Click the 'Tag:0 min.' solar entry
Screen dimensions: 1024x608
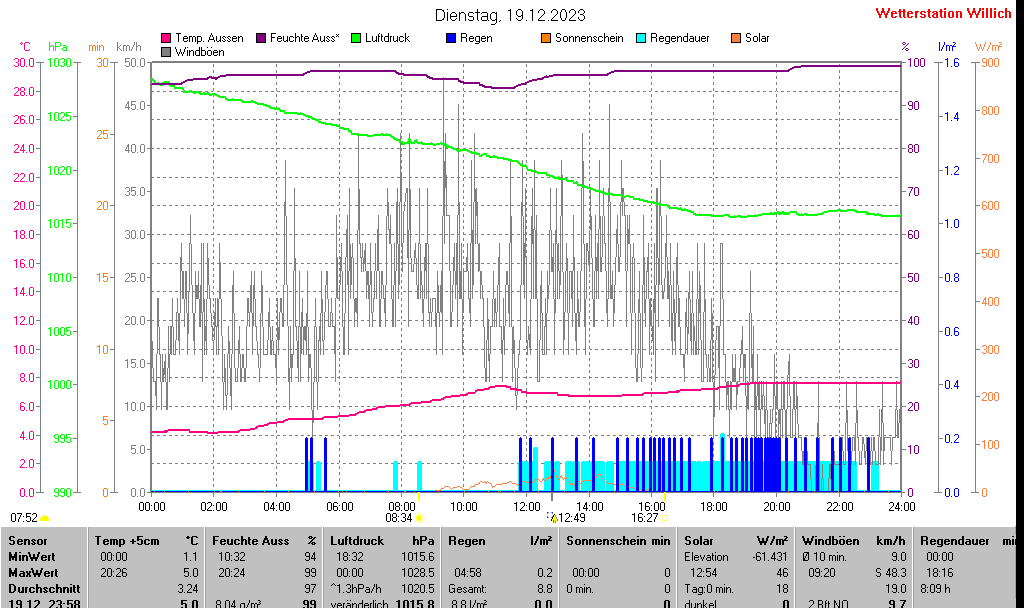(709, 588)
